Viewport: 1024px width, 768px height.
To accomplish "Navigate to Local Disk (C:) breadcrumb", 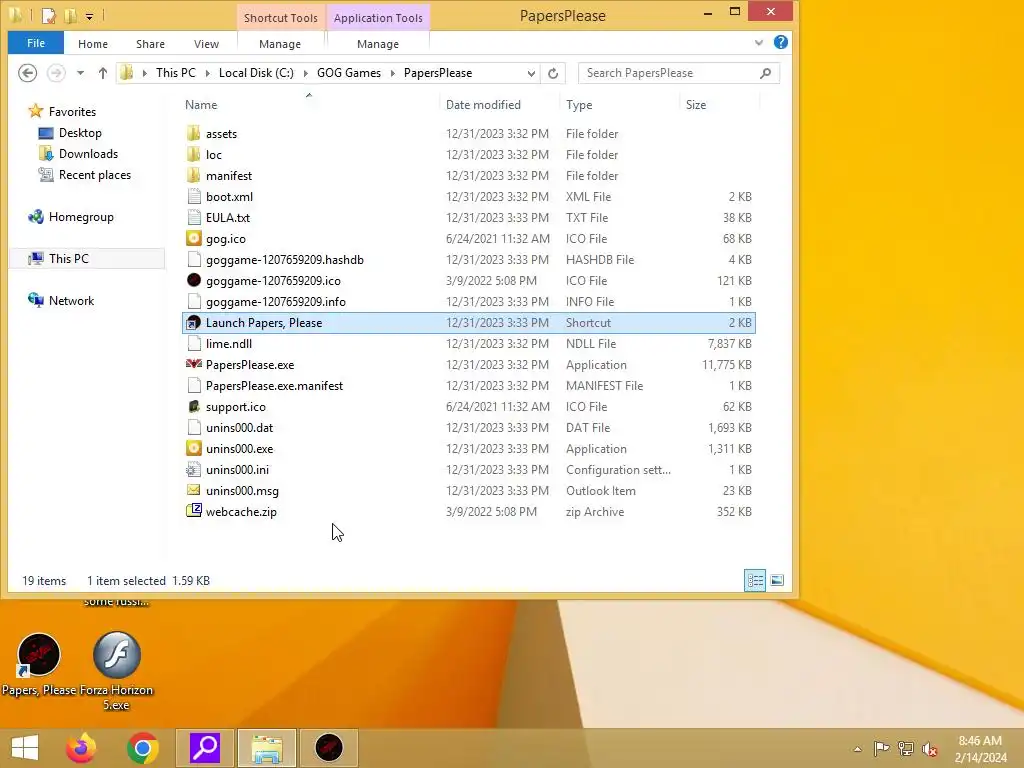I will click(256, 72).
